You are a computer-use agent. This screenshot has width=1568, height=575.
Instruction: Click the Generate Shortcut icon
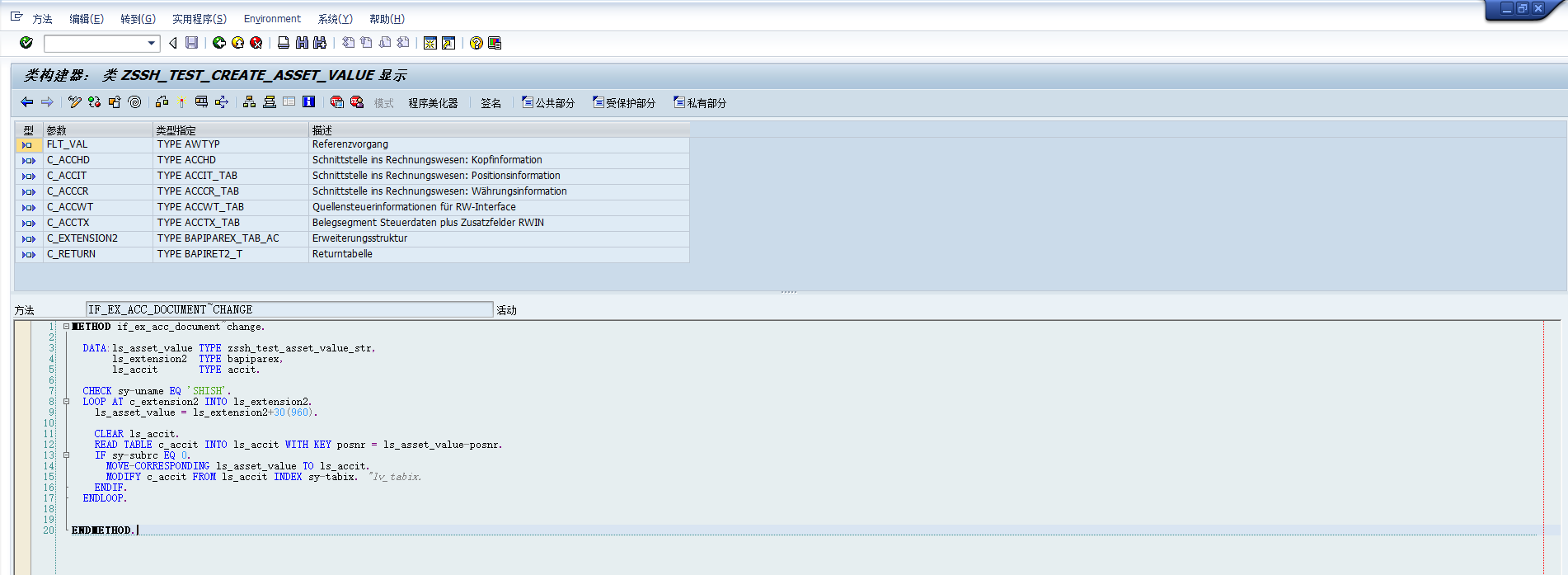click(x=448, y=43)
